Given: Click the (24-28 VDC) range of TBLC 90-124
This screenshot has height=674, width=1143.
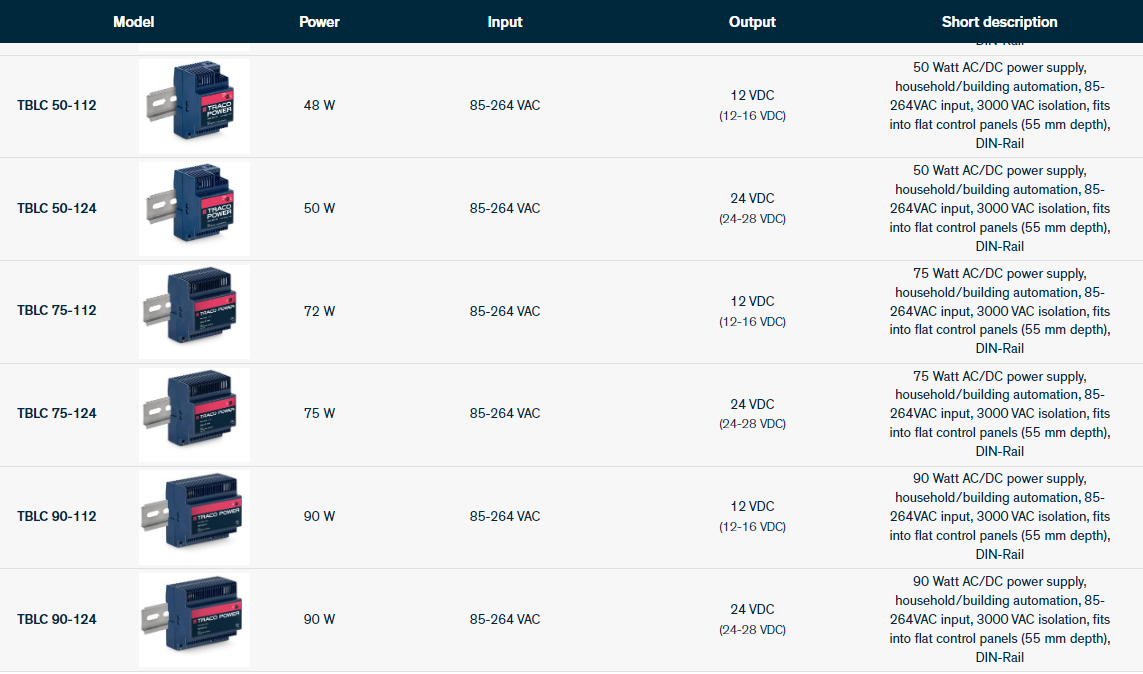Looking at the screenshot, I should pyautogui.click(x=752, y=630).
